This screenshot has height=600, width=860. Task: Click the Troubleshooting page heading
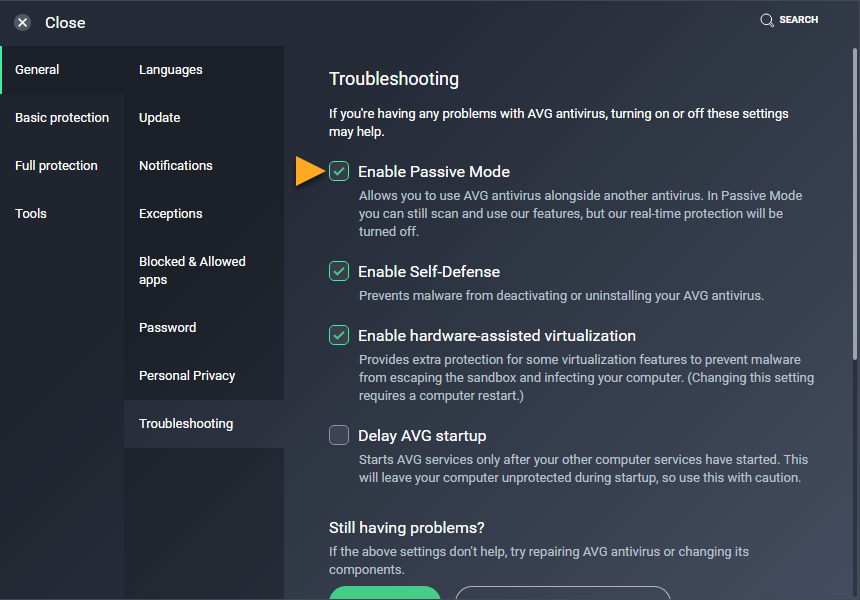pos(394,79)
